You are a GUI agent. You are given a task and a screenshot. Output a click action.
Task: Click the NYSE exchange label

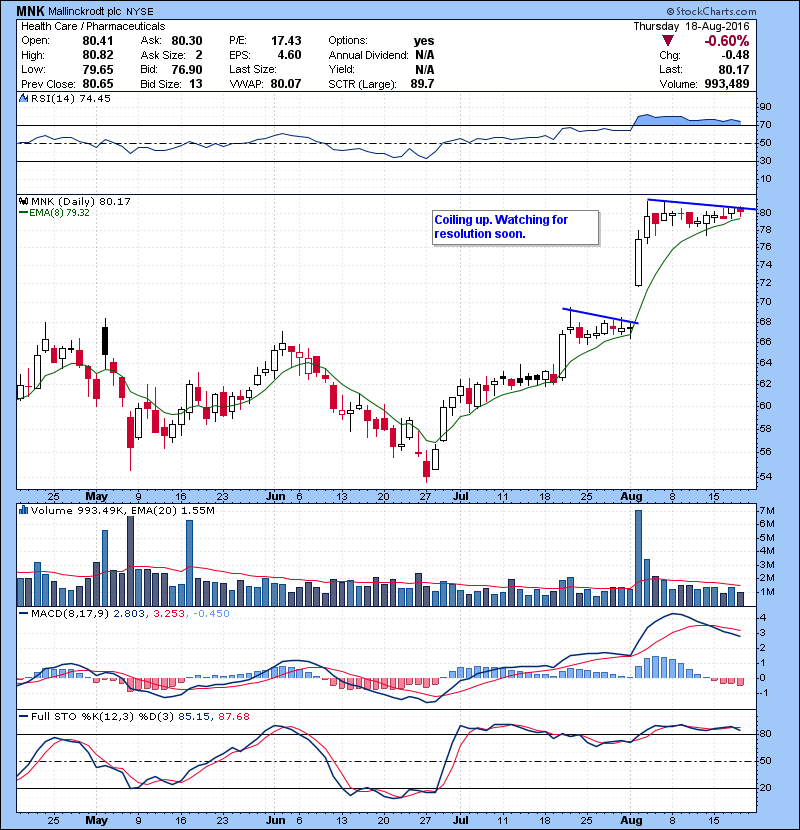[140, 12]
